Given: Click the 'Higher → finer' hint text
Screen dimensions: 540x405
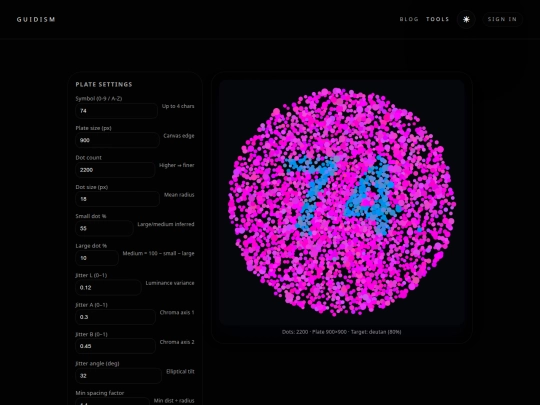Looking at the screenshot, I should click(177, 165).
